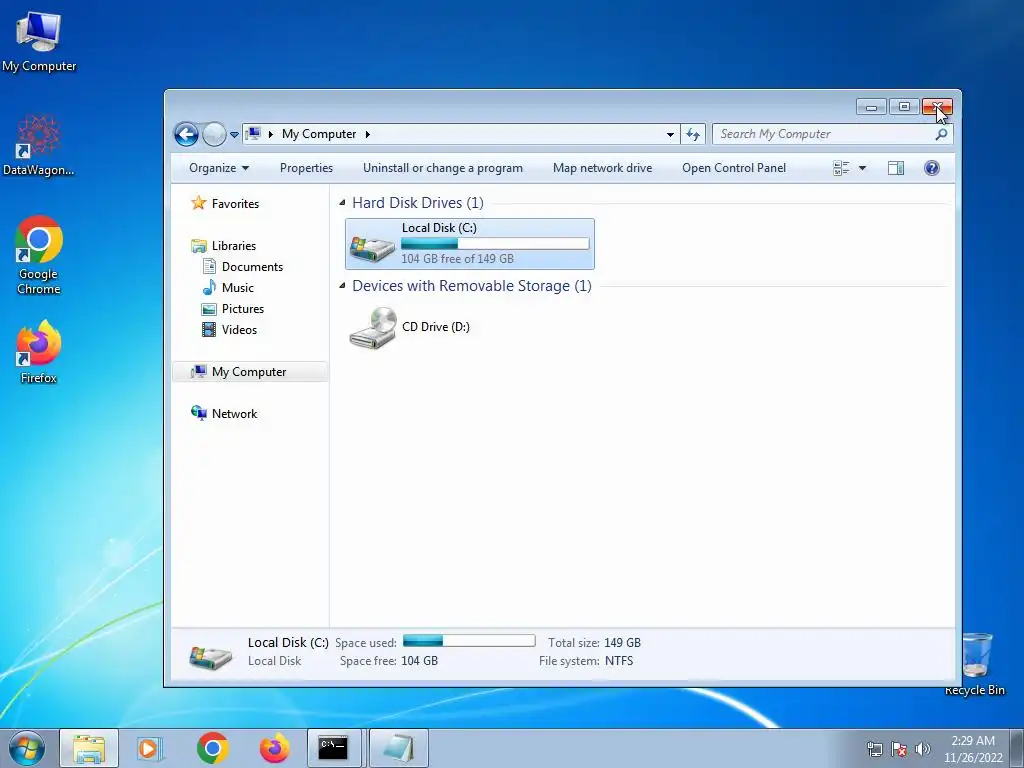Open Firefox desktop shortcut
This screenshot has width=1024, height=768.
pos(39,352)
